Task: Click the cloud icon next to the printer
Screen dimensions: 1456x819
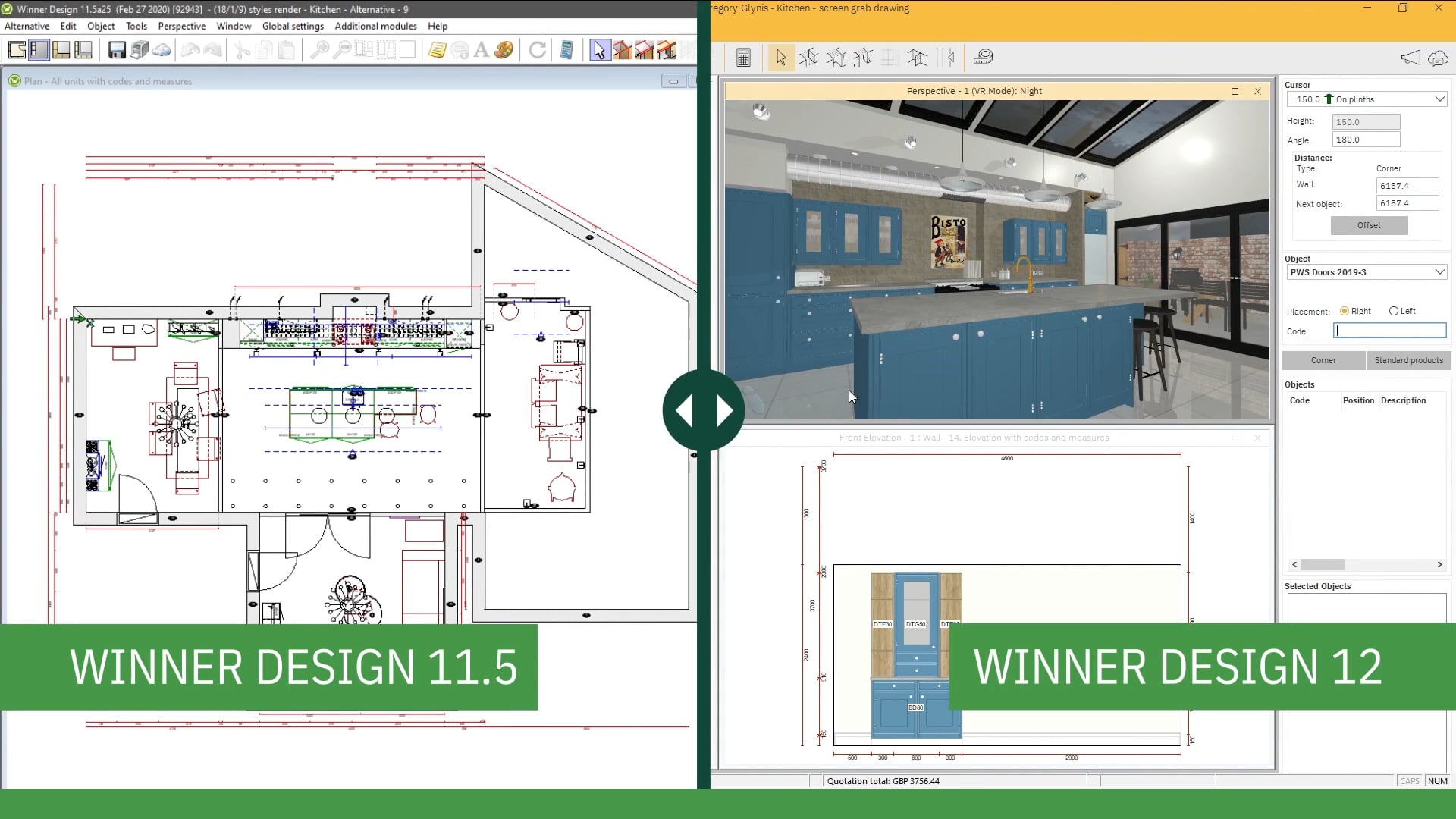Action: (162, 50)
